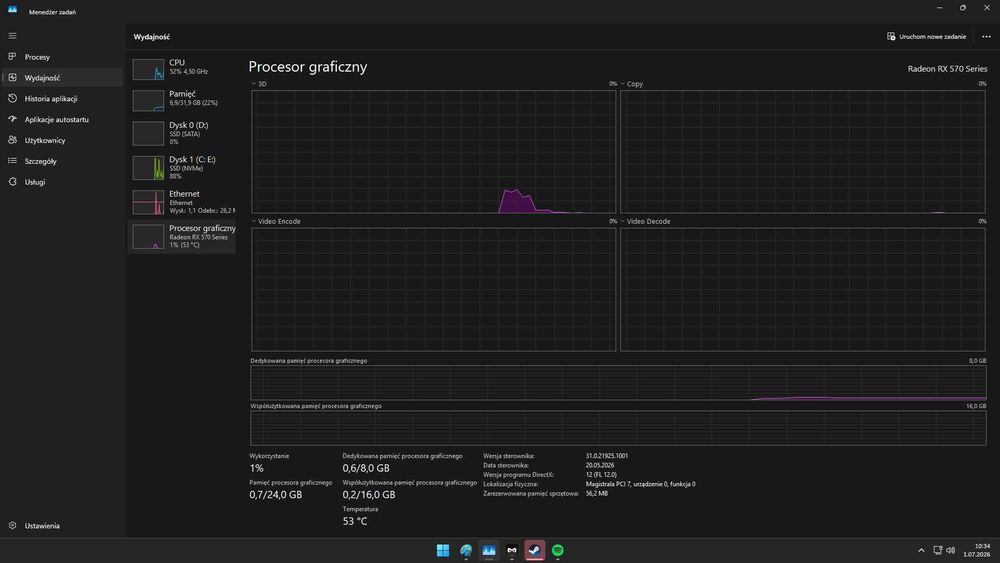Click the volume tray icon
The width and height of the screenshot is (1000, 563).
click(x=950, y=550)
